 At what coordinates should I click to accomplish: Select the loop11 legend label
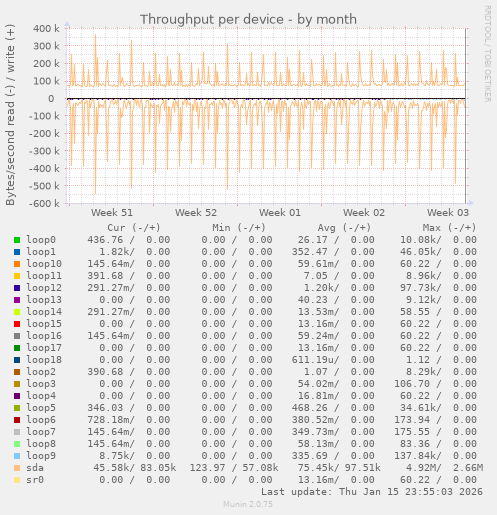[44, 276]
